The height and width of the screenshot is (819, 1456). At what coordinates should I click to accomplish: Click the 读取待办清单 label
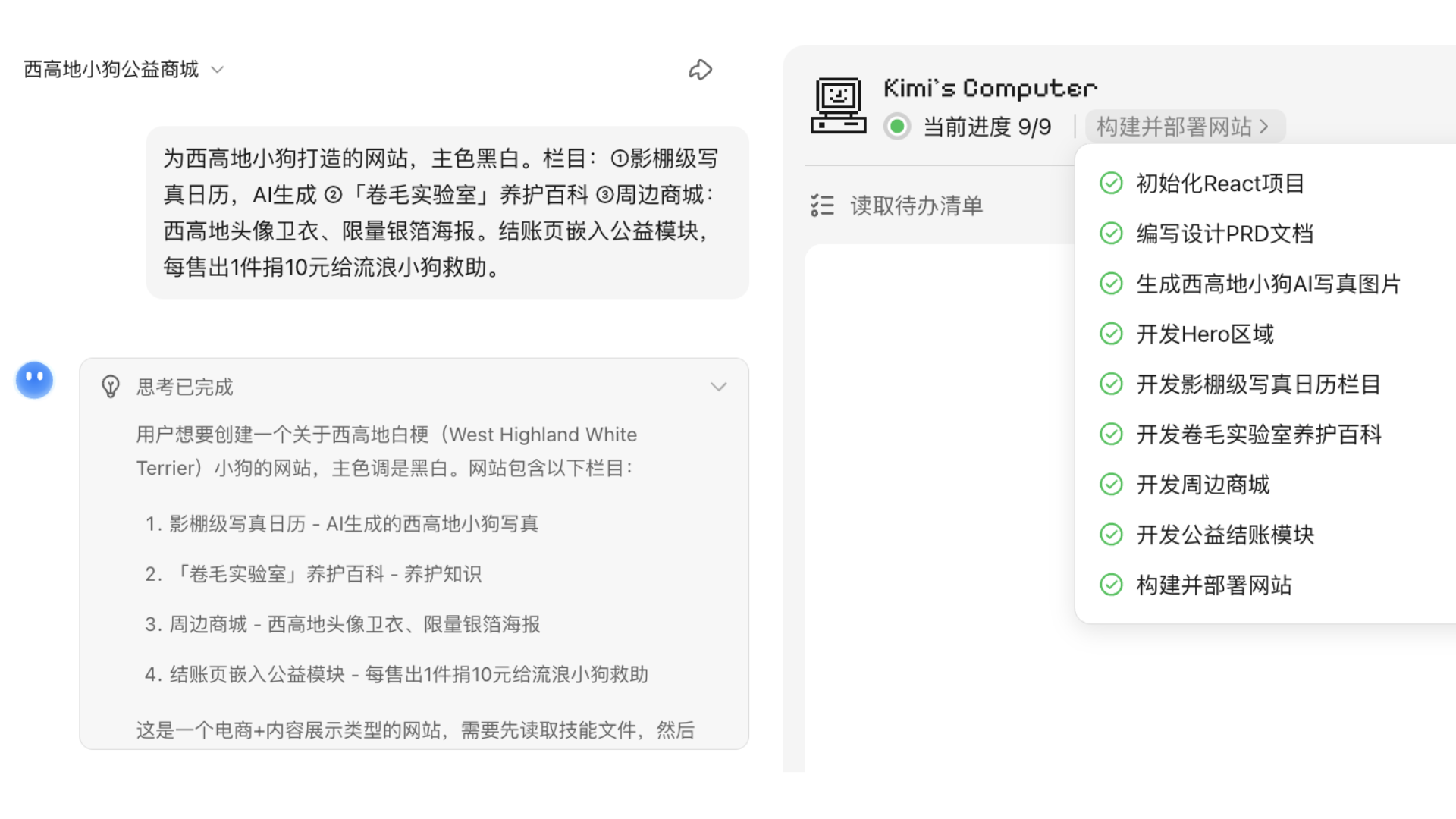pos(916,206)
